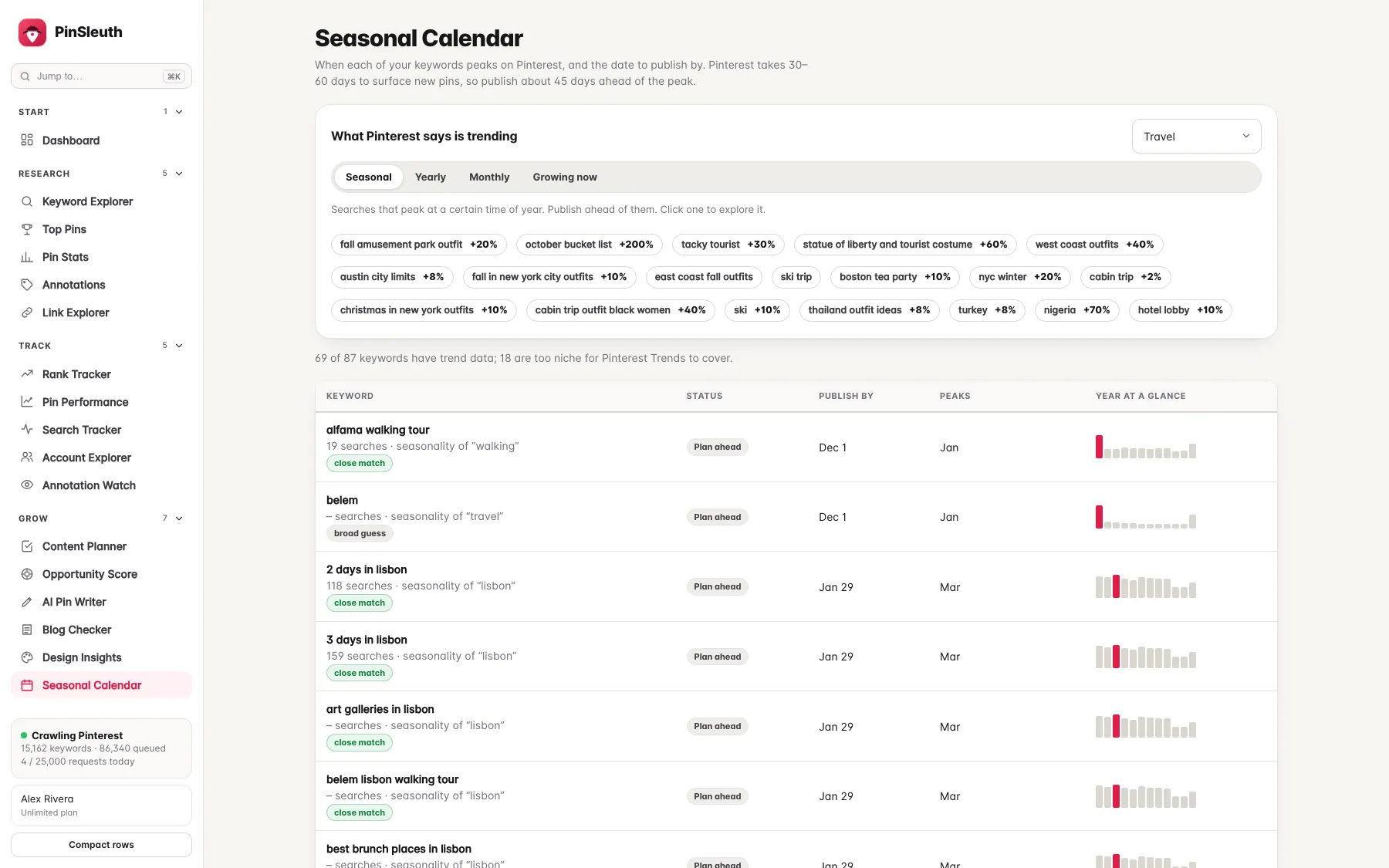Image resolution: width=1389 pixels, height=868 pixels.
Task: Click the october bucket list trend chip
Action: tap(590, 245)
